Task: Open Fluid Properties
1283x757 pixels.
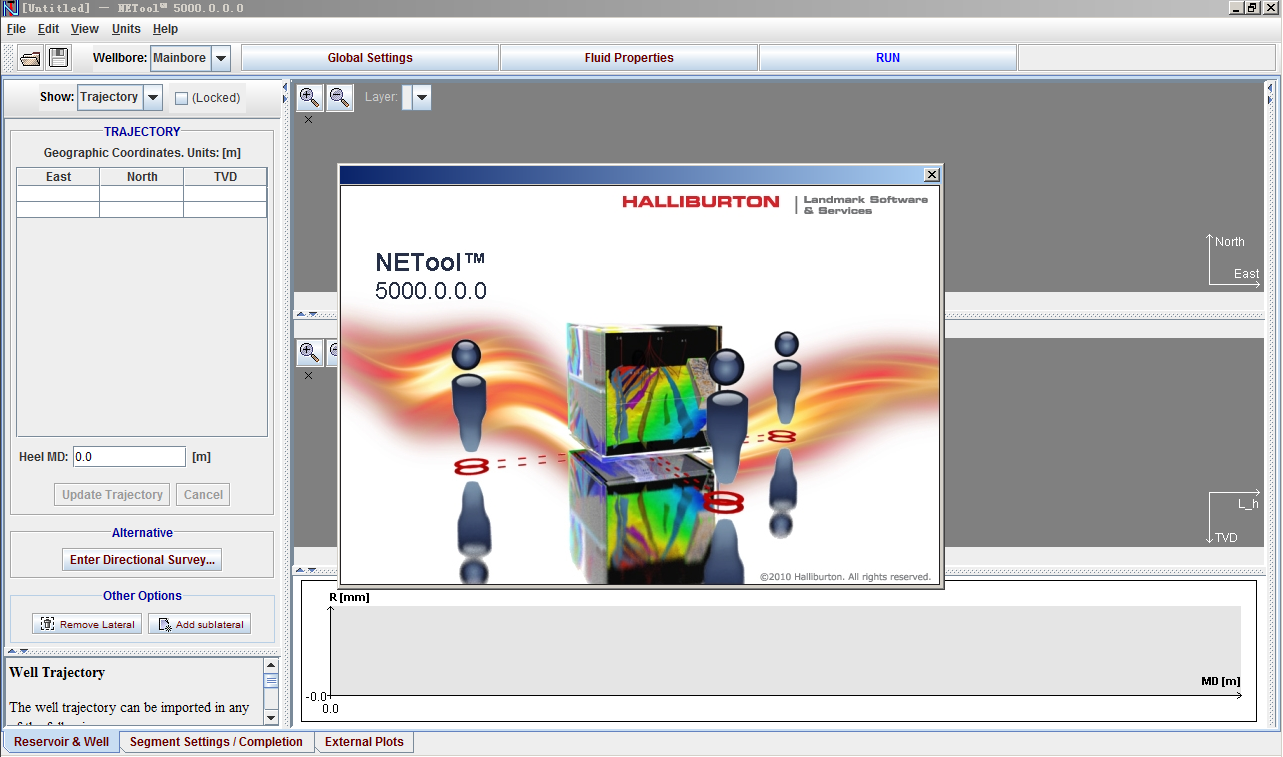Action: [629, 58]
